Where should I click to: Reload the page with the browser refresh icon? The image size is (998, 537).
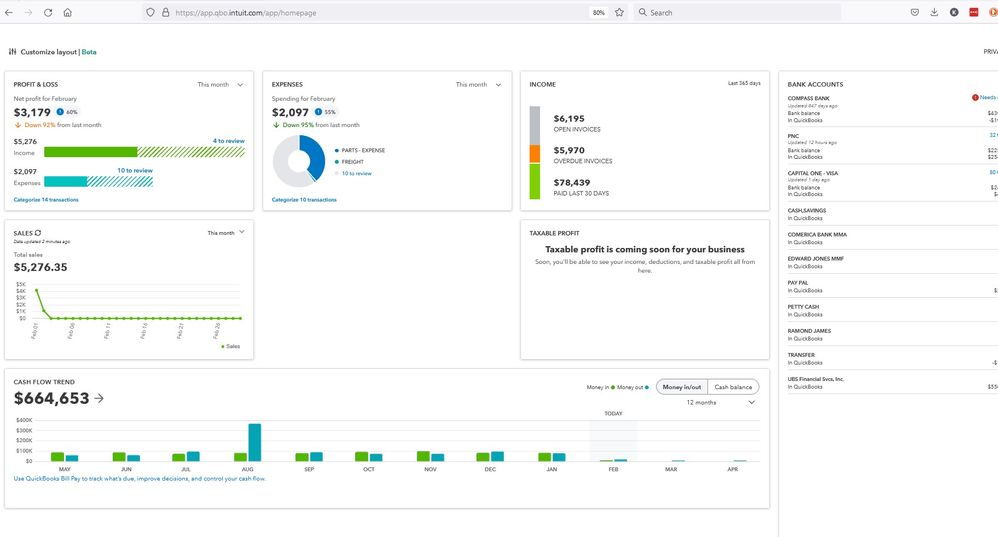48,13
